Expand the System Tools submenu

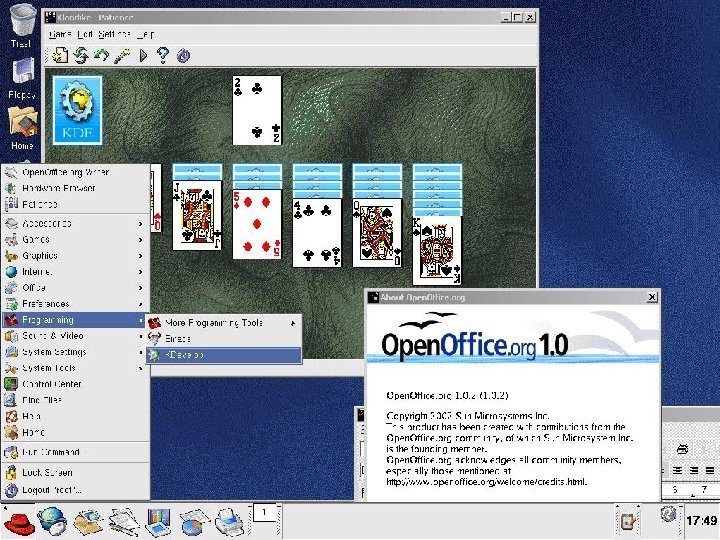pyautogui.click(x=76, y=368)
